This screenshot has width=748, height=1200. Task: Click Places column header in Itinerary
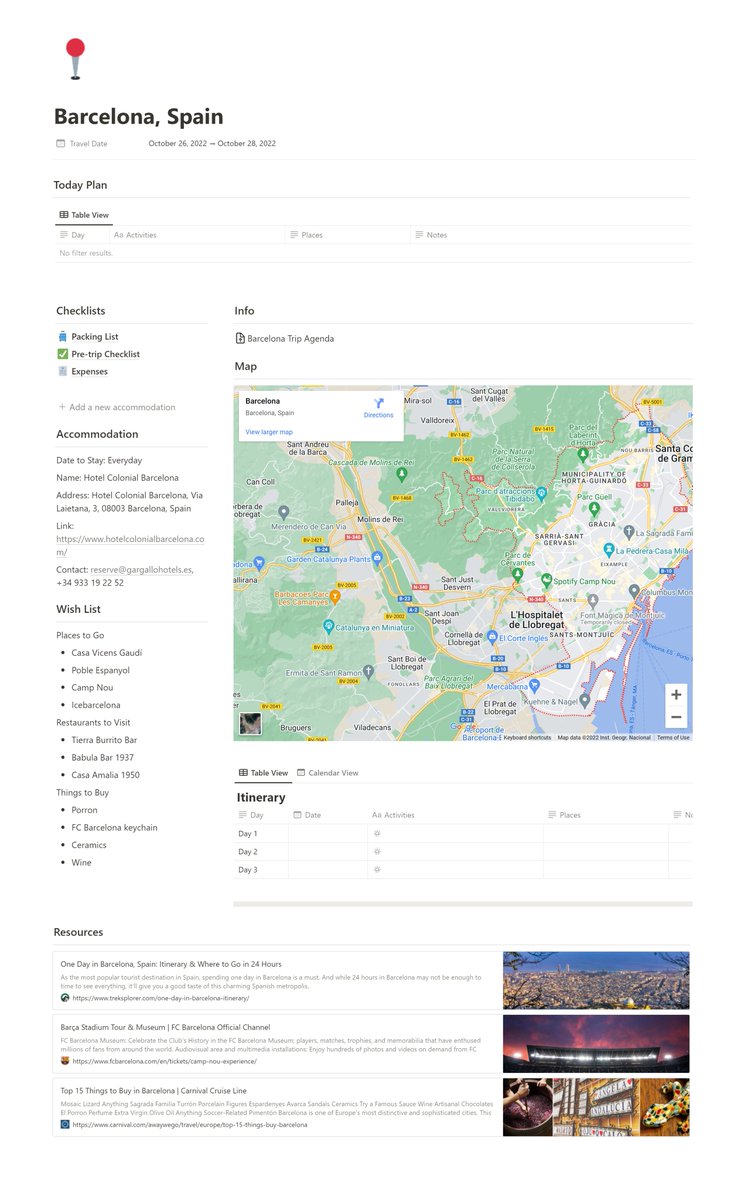(x=606, y=815)
